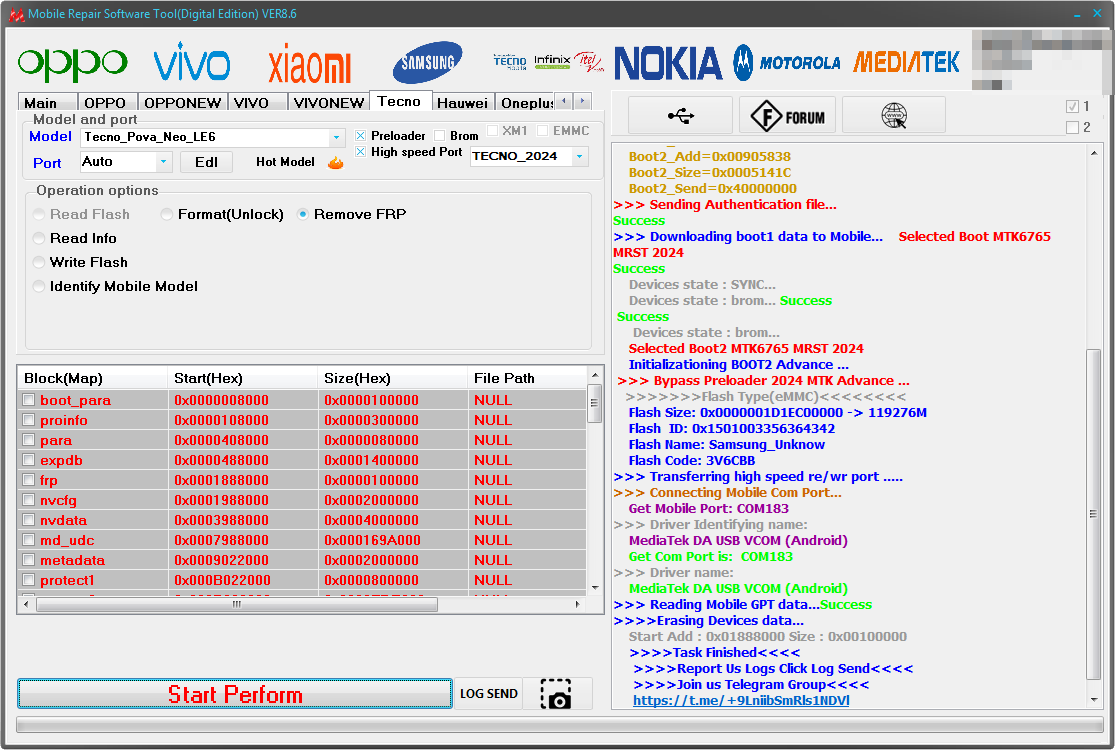This screenshot has height=750, width=1115.
Task: Click the itel brand logo
Action: click(589, 62)
